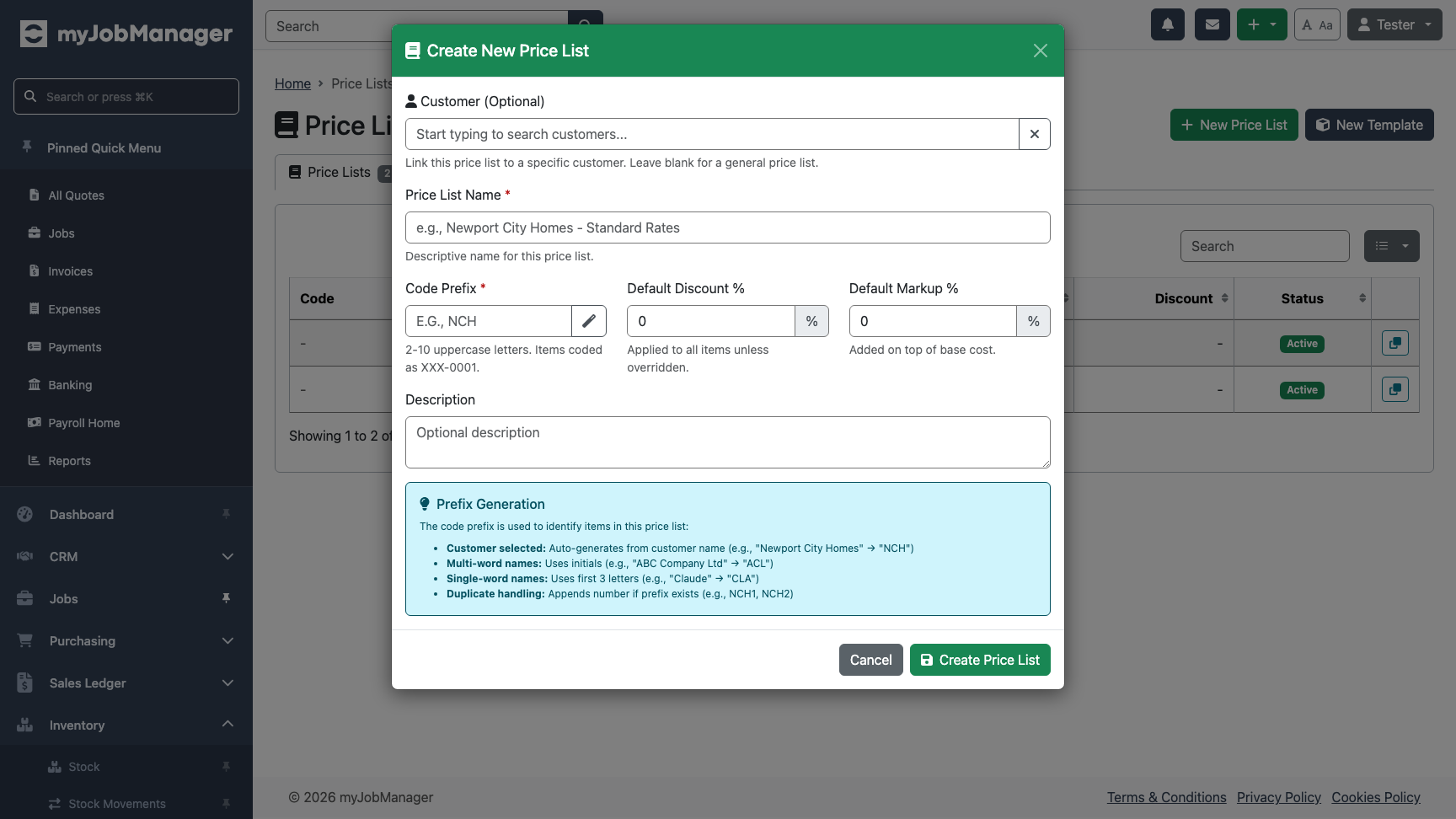Click the Default Discount % field
This screenshot has height=819, width=1456.
pyautogui.click(x=711, y=321)
